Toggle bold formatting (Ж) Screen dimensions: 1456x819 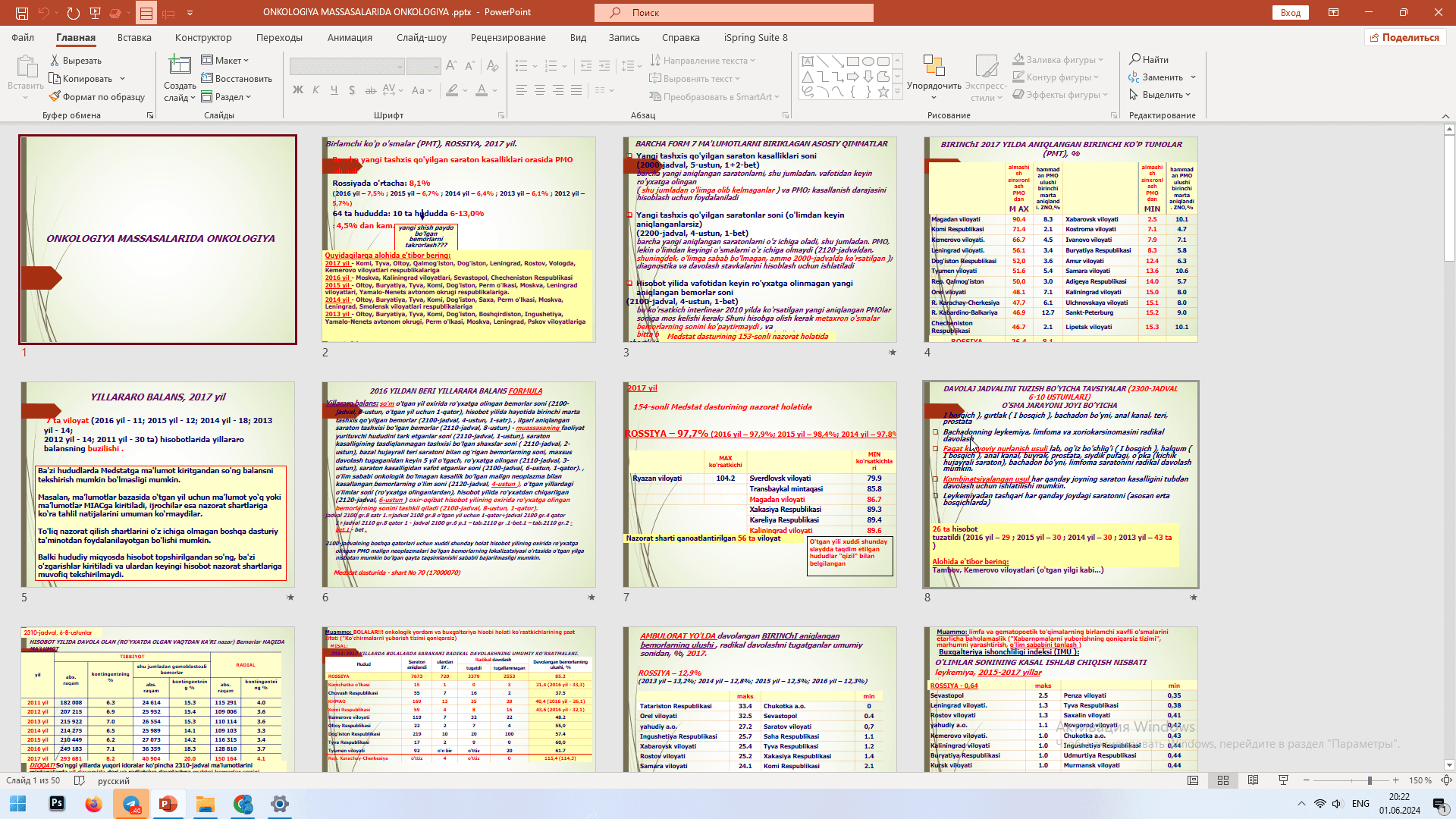(x=298, y=90)
